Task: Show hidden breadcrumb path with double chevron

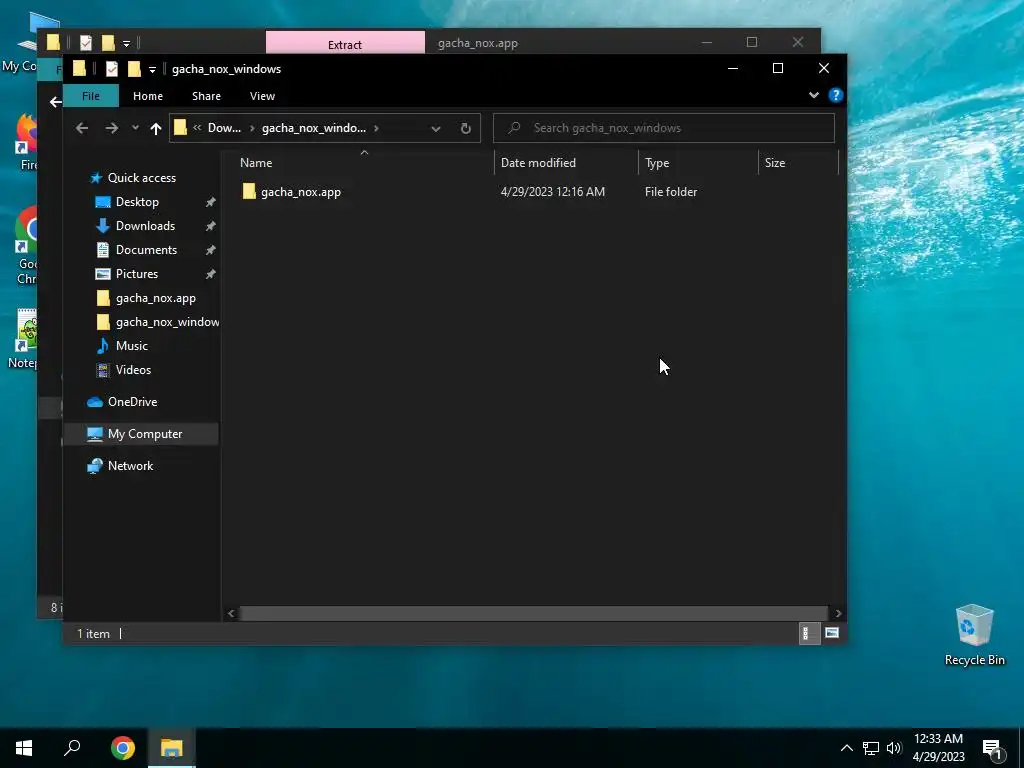Action: tap(197, 128)
